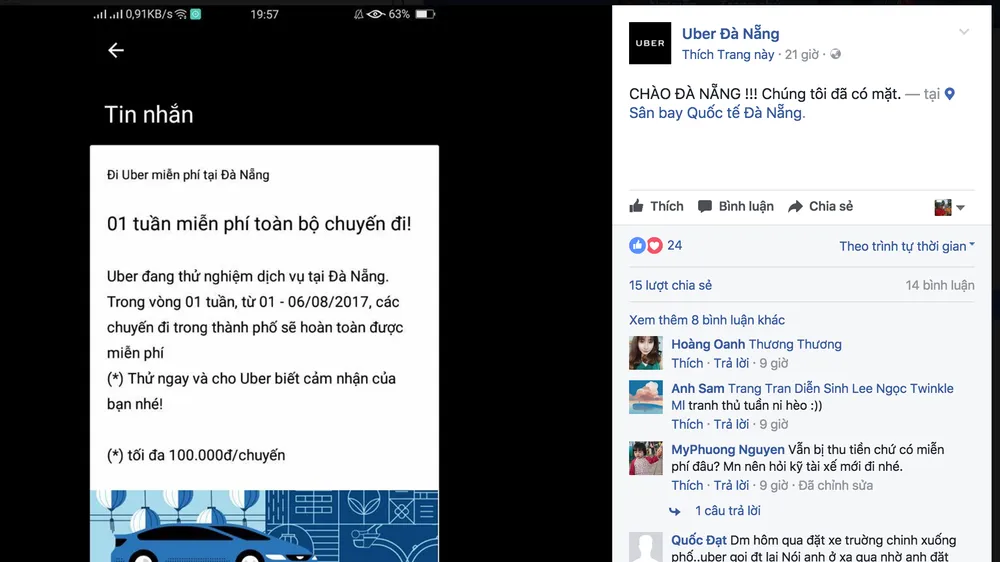Expand Xem thêm 8 bình luận khác
The image size is (1000, 562).
(x=707, y=320)
